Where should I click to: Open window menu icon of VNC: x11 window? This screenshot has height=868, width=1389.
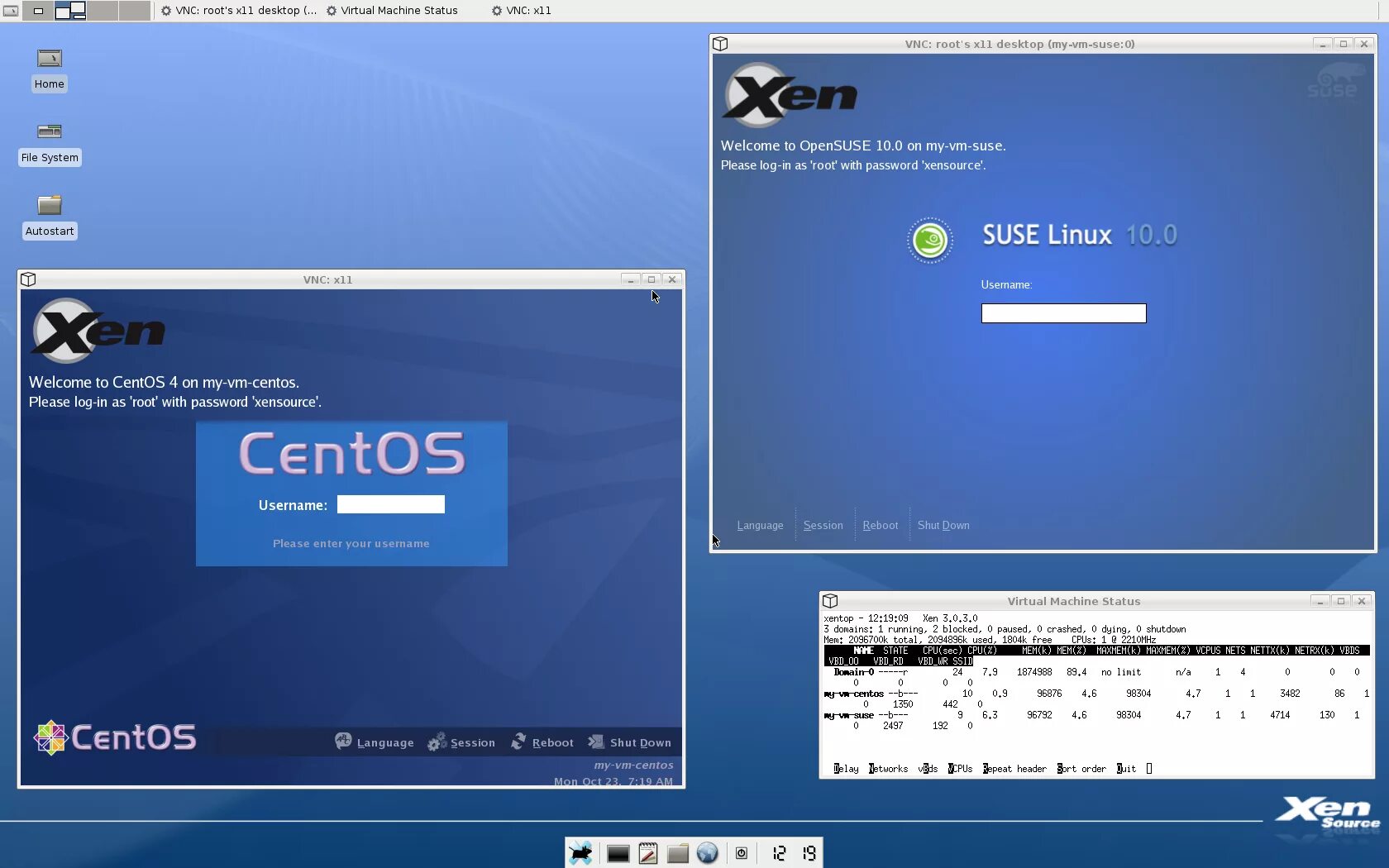pyautogui.click(x=28, y=279)
